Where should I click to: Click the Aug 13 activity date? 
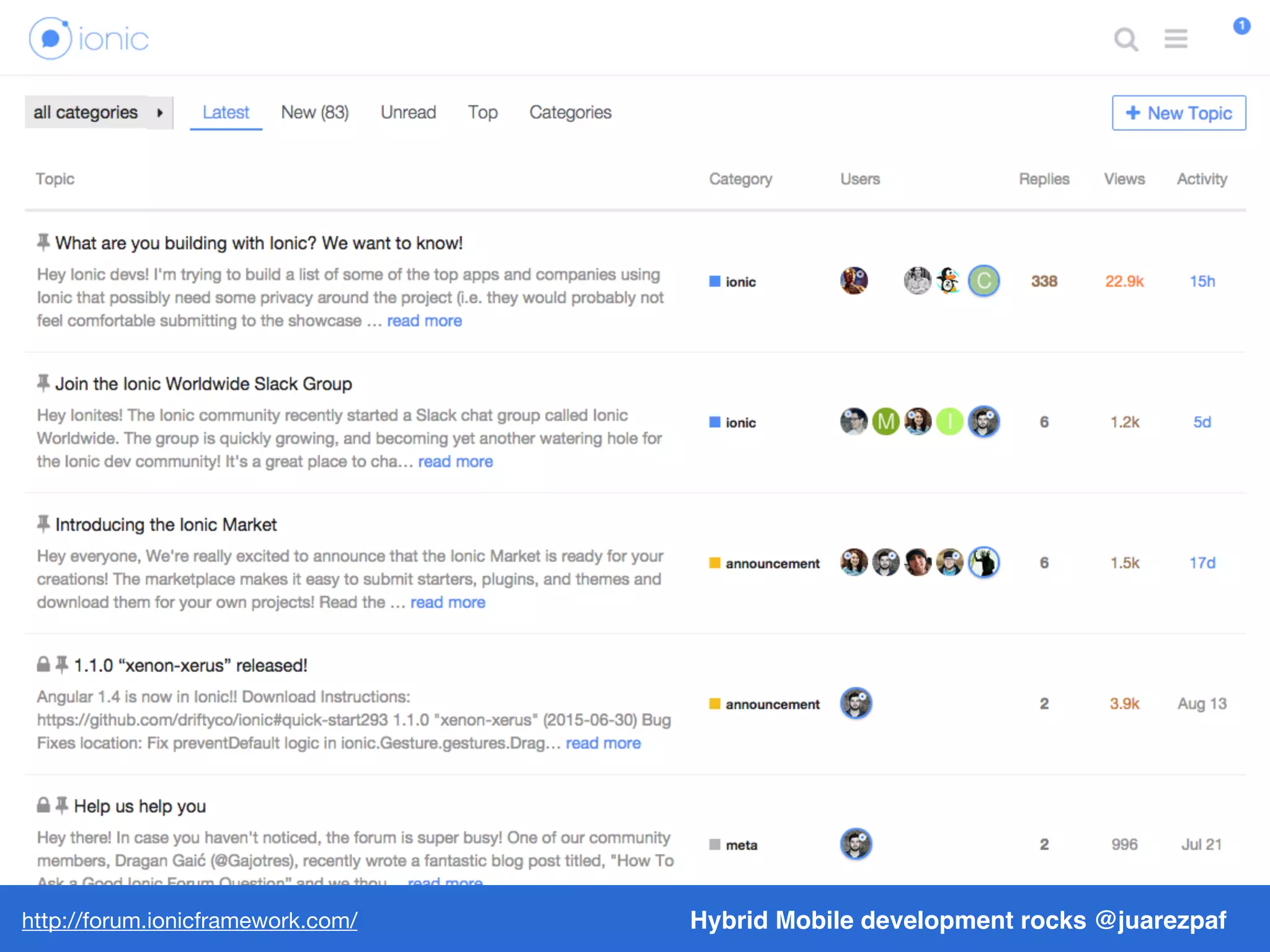1202,703
